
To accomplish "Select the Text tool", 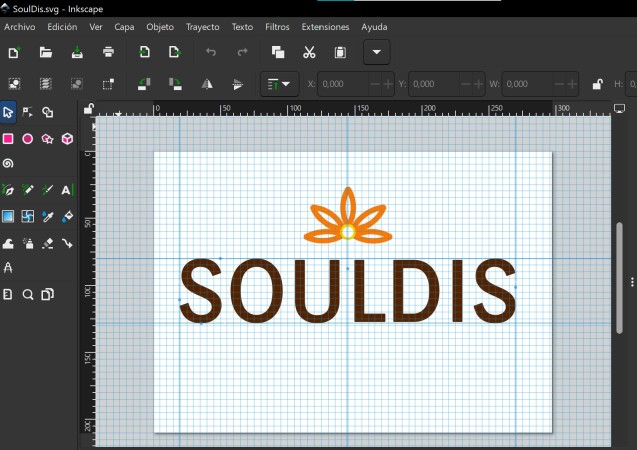I will point(67,190).
